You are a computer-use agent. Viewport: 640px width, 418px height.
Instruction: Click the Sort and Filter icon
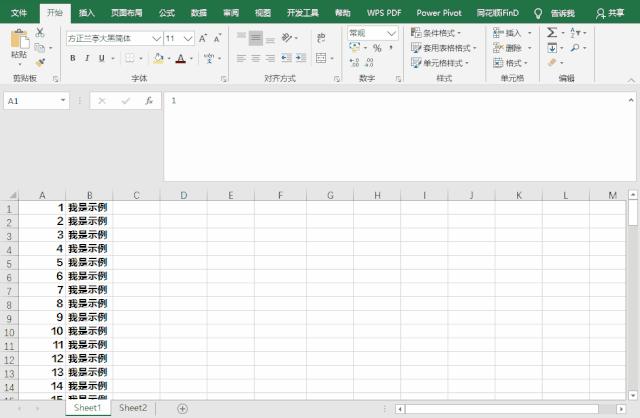[x=576, y=33]
